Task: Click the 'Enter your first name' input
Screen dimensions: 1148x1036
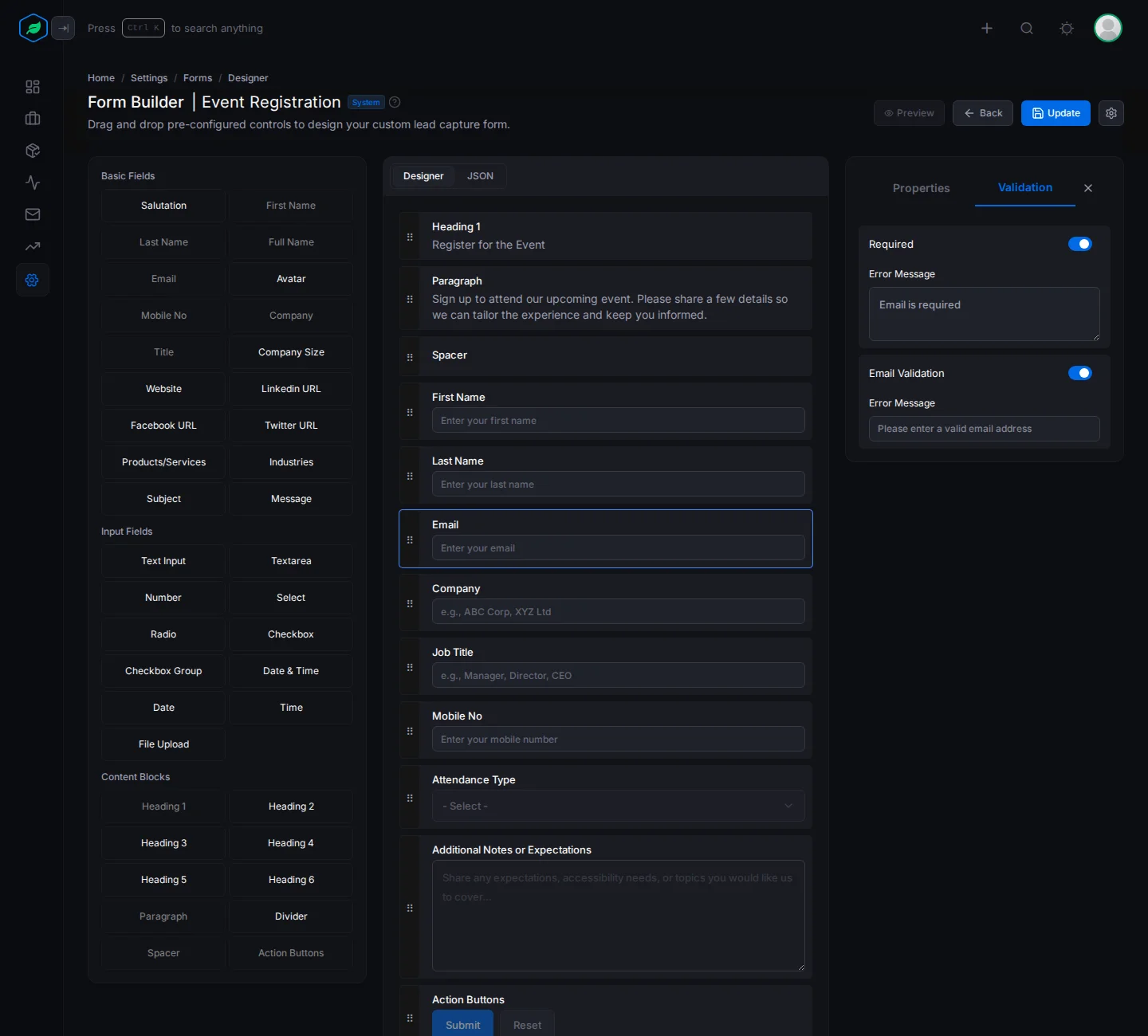Action: [619, 420]
